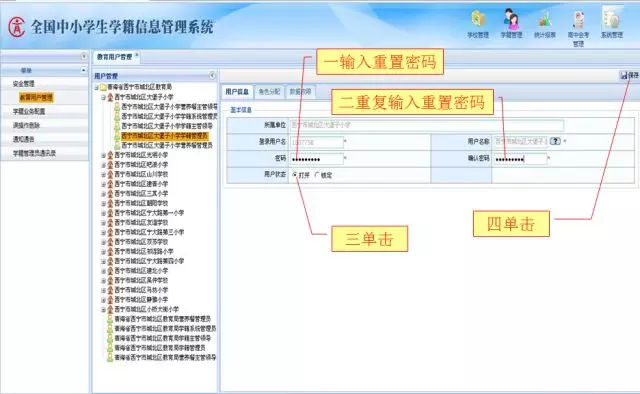Image resolution: width=640 pixels, height=394 pixels.
Task: Open 安全管理 in the left menu
Action: pyautogui.click(x=24, y=84)
